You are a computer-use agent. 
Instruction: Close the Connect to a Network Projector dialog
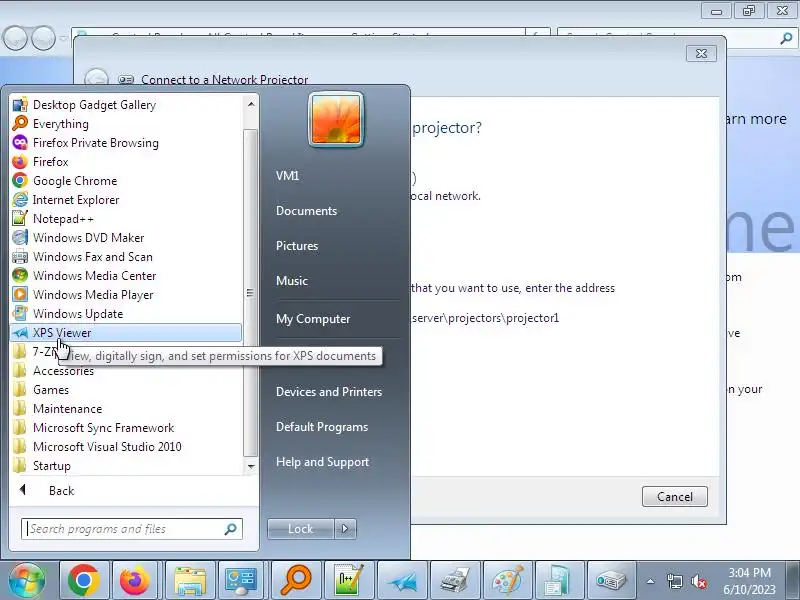(701, 54)
